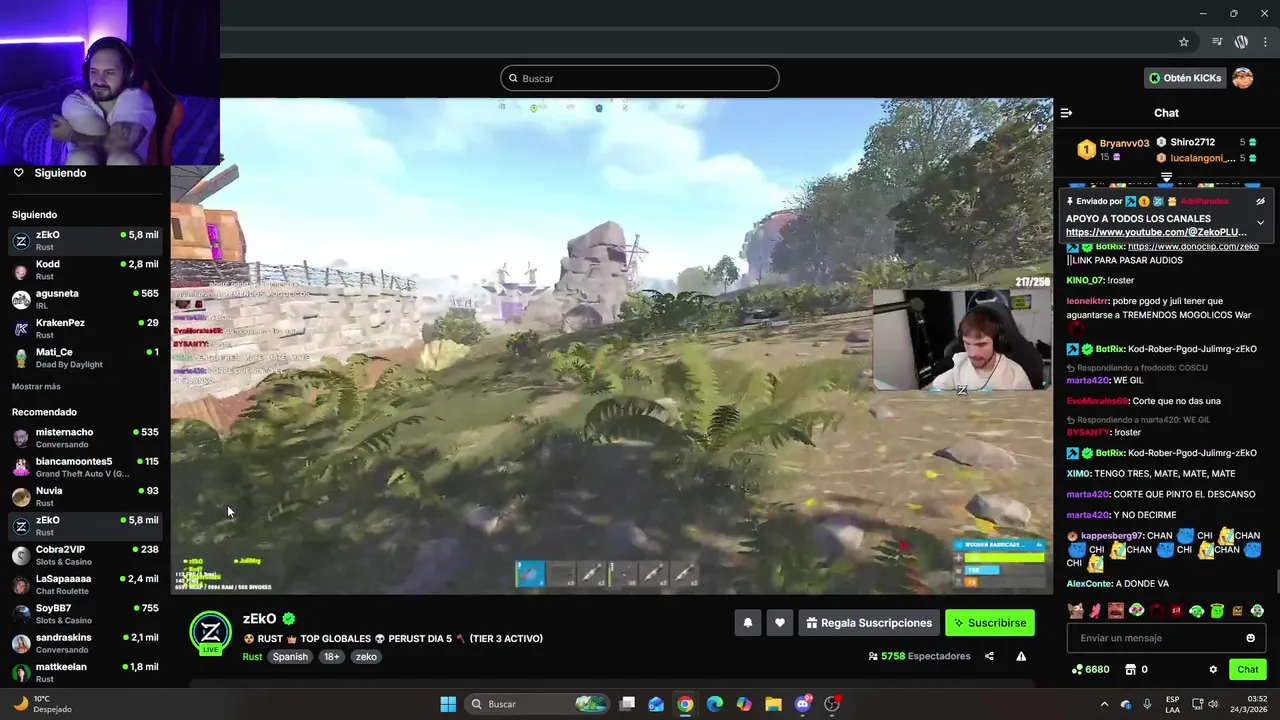Viewport: 1280px width, 720px height.
Task: Open biancamoontes5 recommended channel
Action: 85,467
